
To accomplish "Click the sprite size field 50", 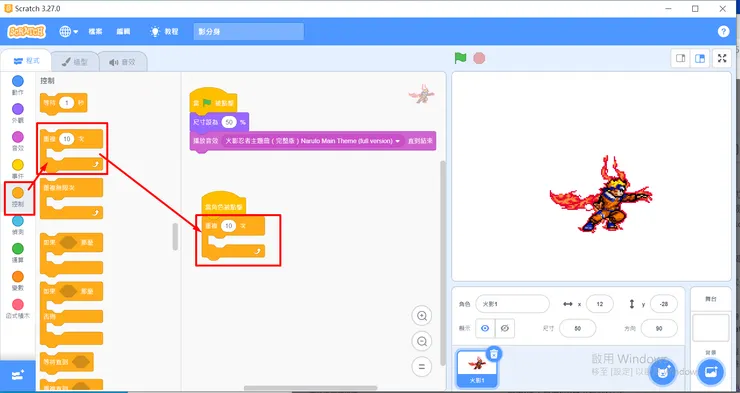I will (578, 328).
